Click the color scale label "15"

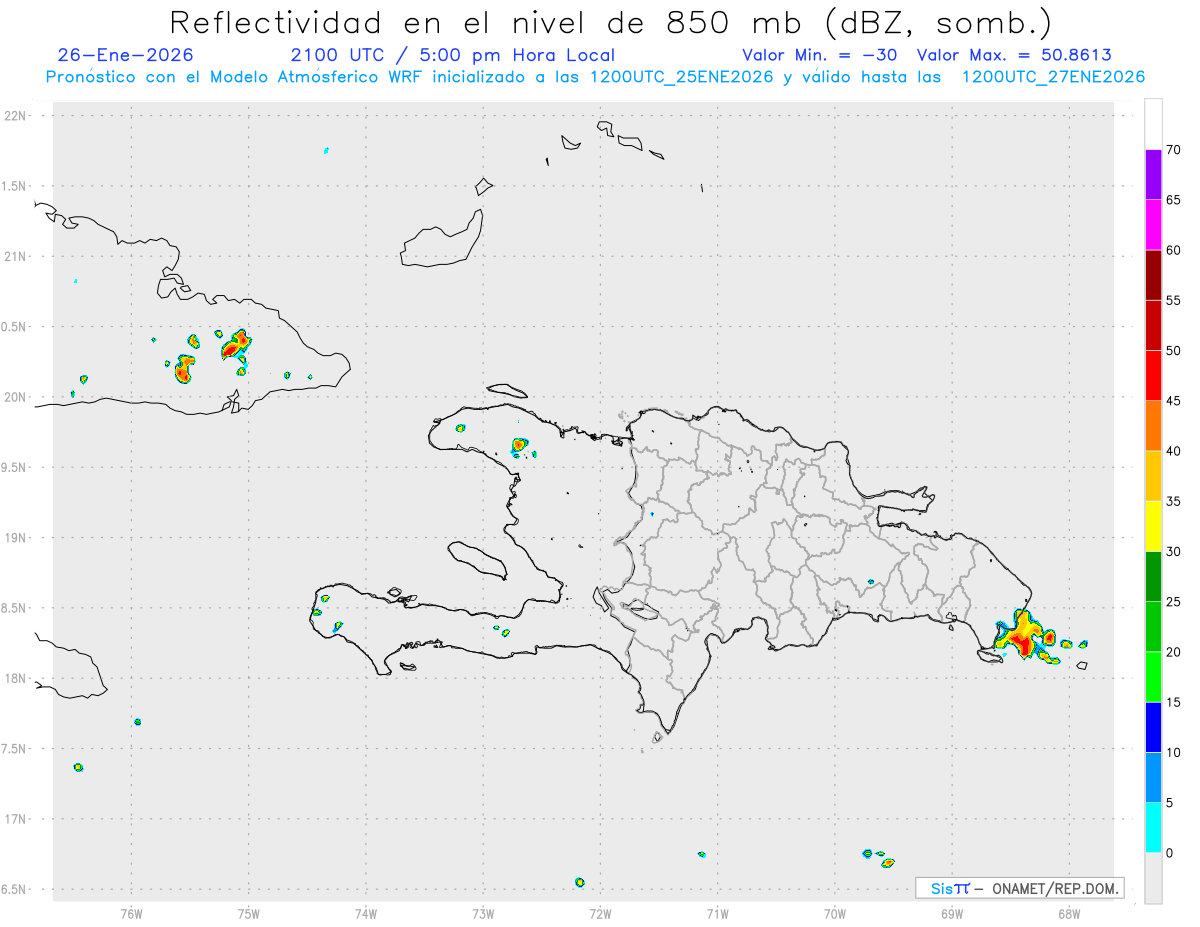click(x=1173, y=702)
